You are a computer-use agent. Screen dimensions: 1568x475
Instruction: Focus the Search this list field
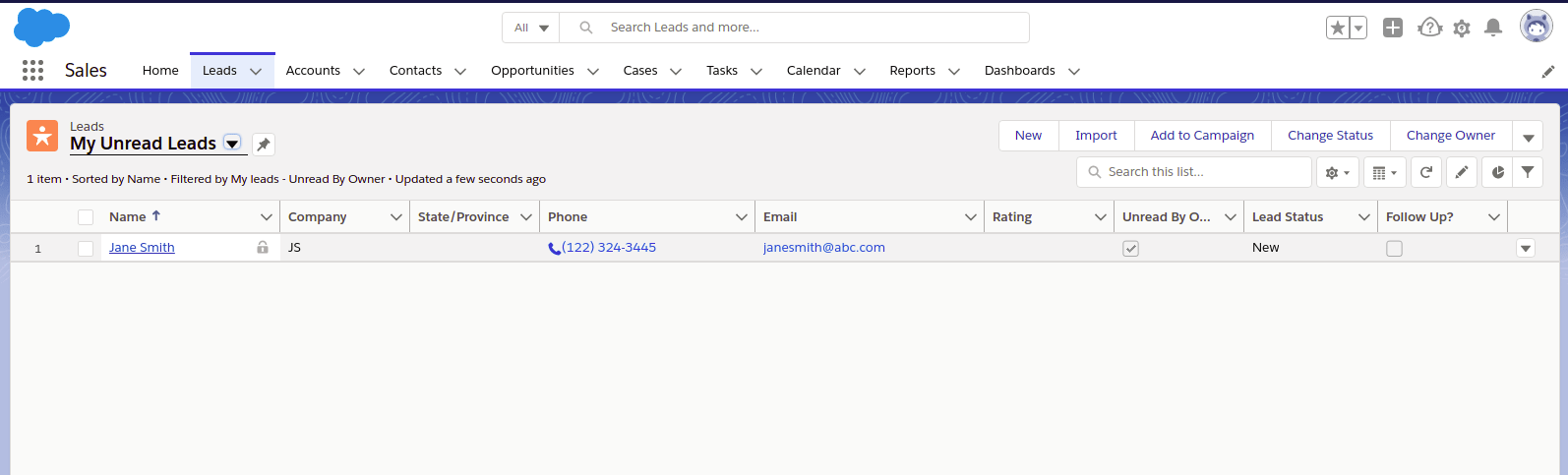pos(1194,172)
